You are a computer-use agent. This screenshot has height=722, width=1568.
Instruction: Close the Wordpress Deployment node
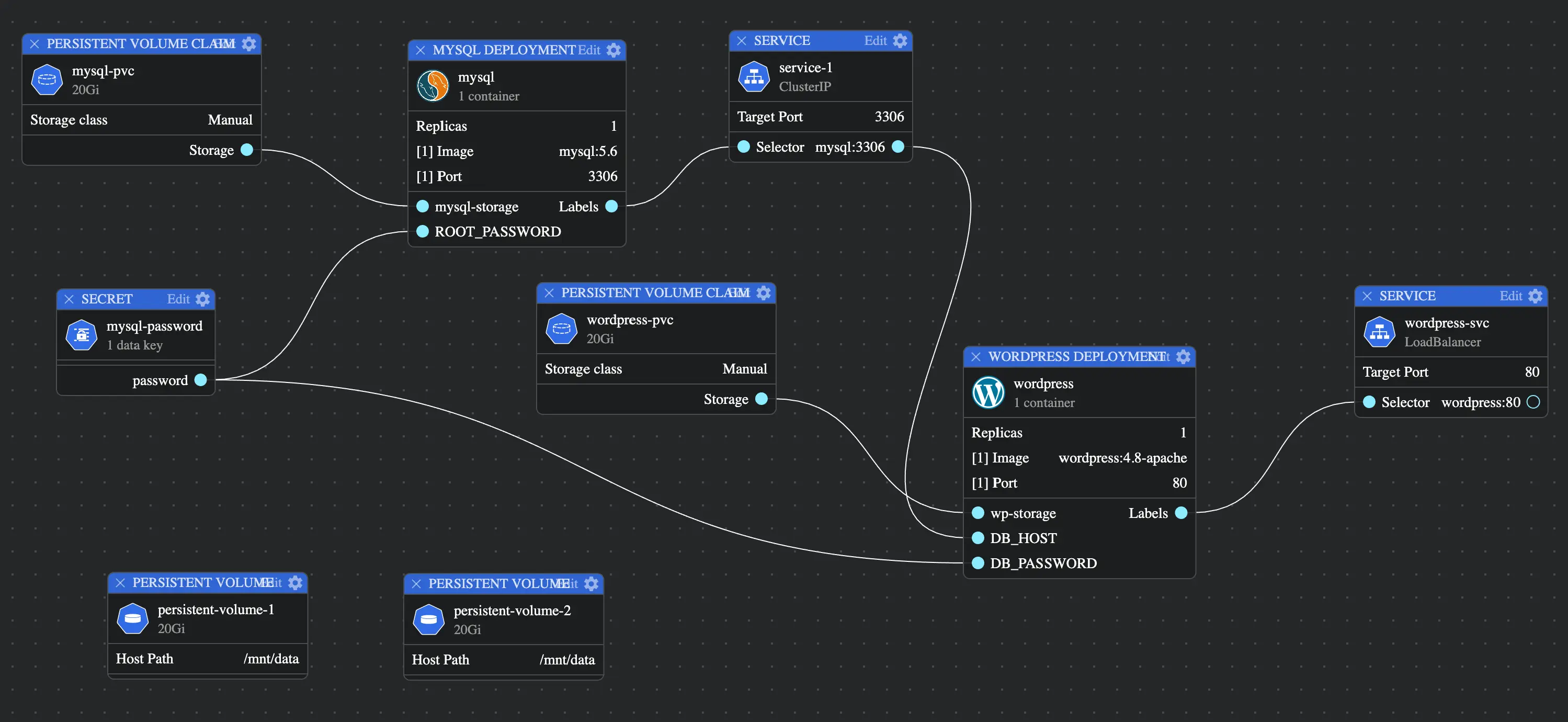pos(976,357)
